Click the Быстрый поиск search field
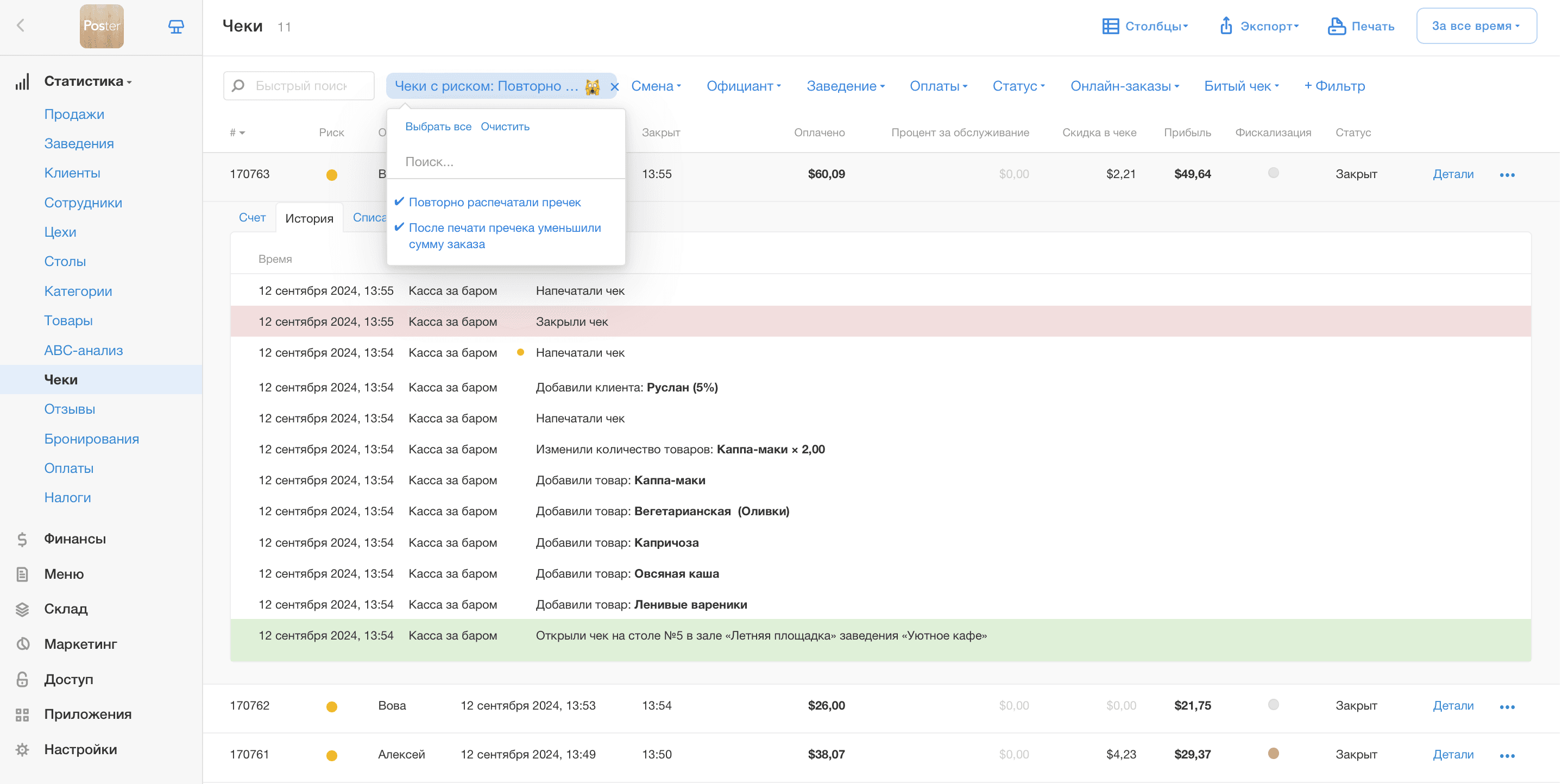 301,86
